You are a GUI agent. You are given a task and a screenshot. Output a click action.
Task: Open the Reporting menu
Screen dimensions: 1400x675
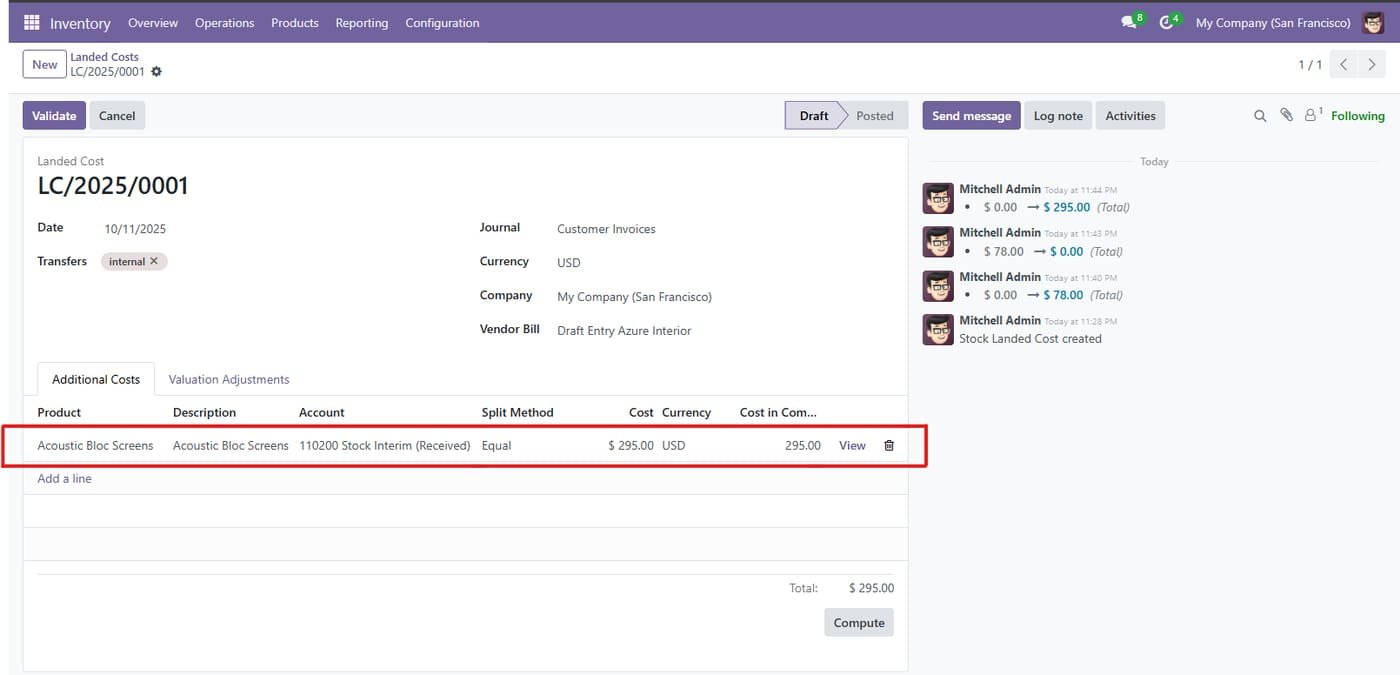click(x=362, y=22)
